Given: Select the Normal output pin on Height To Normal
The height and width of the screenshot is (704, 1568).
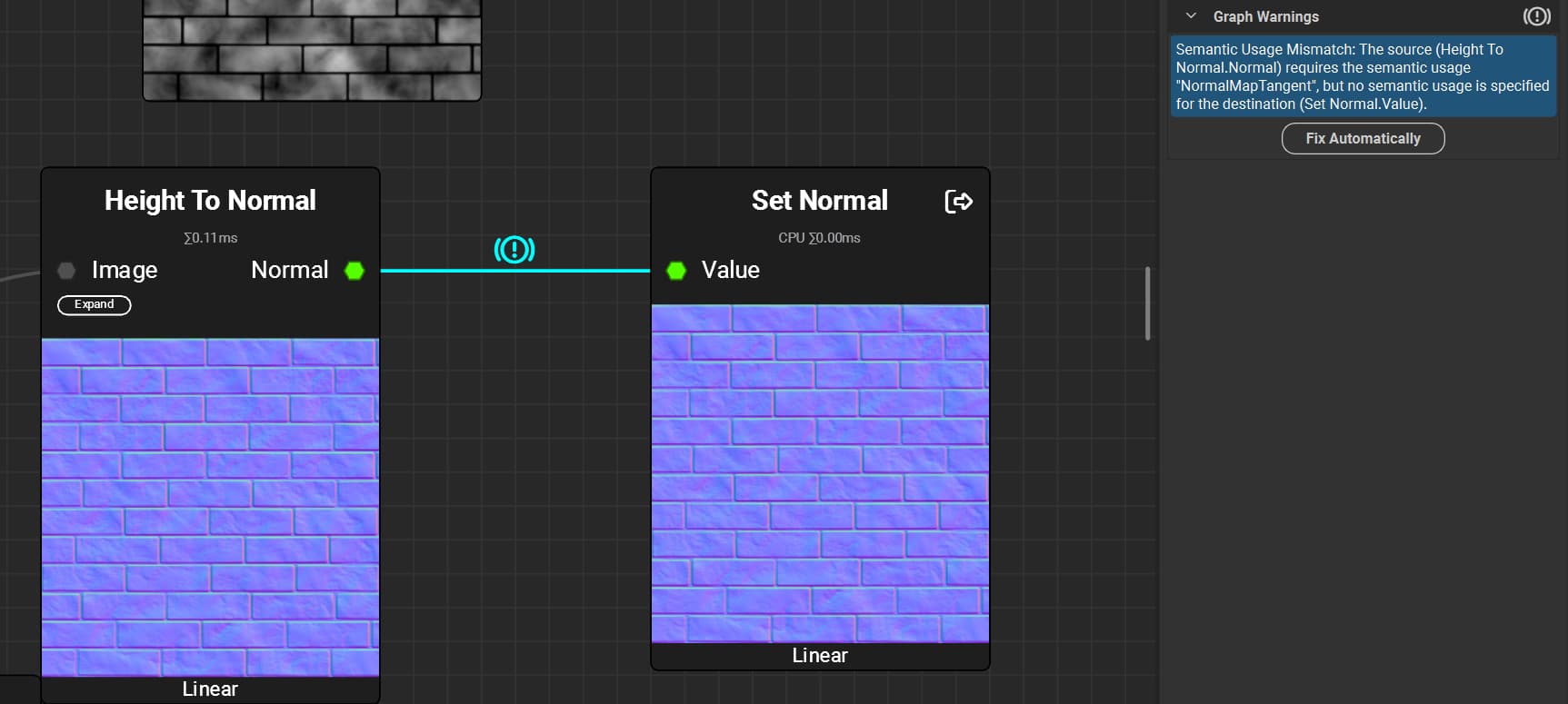Looking at the screenshot, I should click(x=355, y=271).
